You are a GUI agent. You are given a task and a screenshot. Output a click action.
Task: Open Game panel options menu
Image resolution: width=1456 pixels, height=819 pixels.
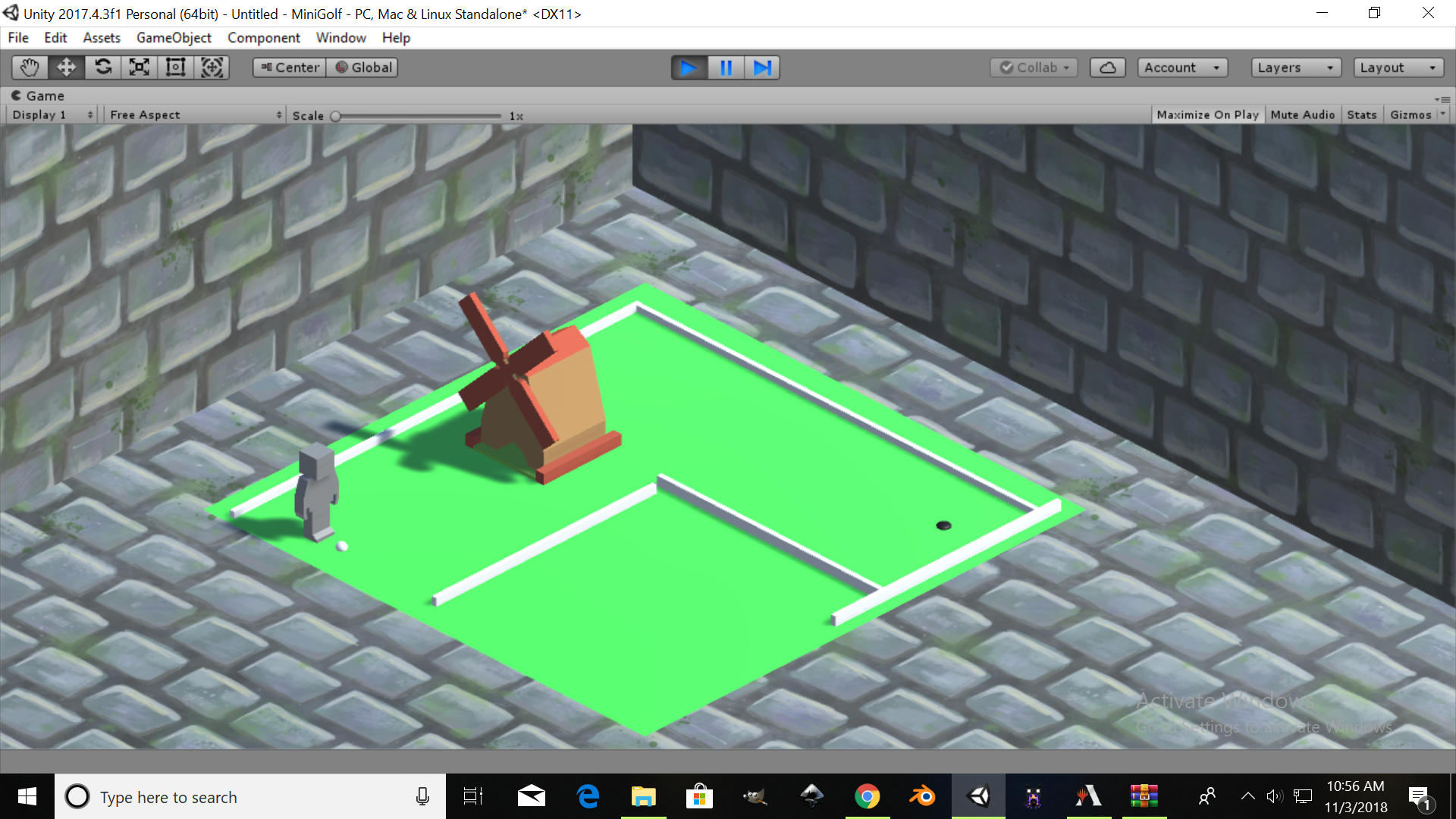click(x=1442, y=99)
